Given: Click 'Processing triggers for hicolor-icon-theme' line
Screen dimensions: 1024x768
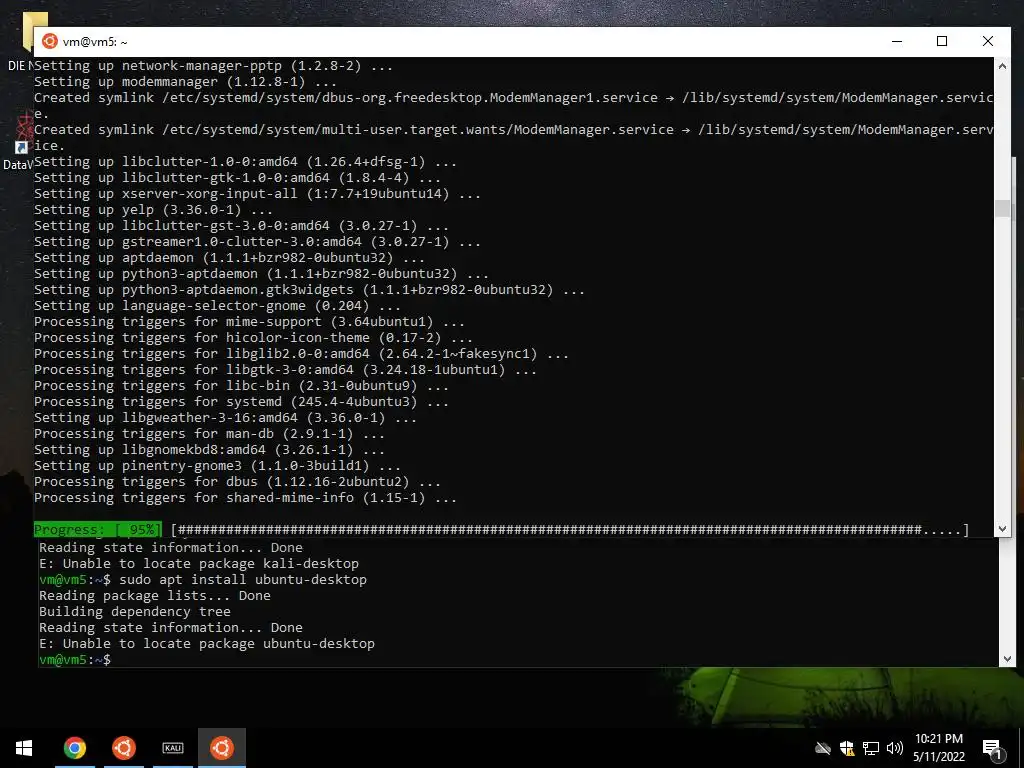Looking at the screenshot, I should coord(253,338).
